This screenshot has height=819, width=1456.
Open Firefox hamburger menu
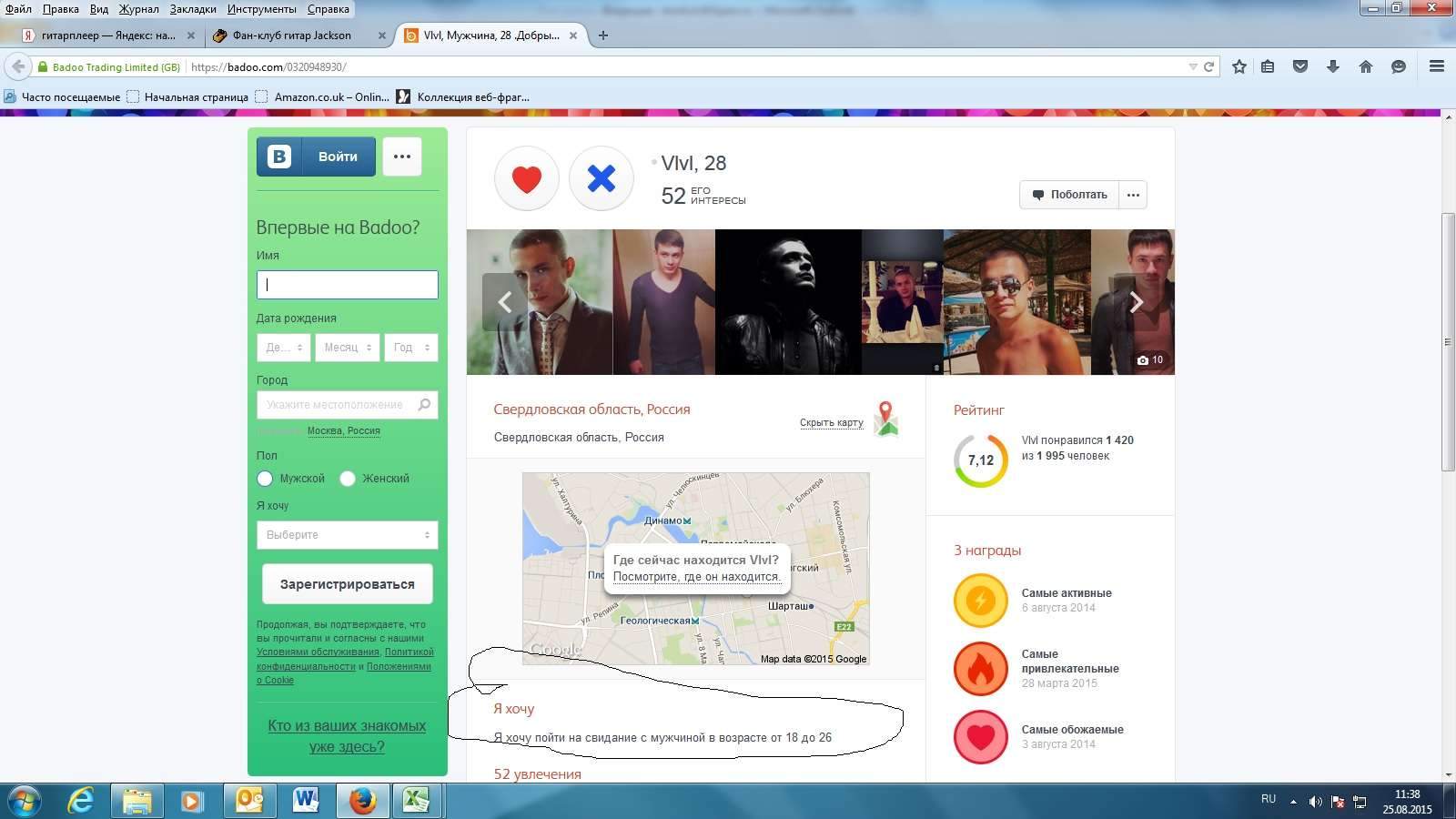click(1437, 66)
